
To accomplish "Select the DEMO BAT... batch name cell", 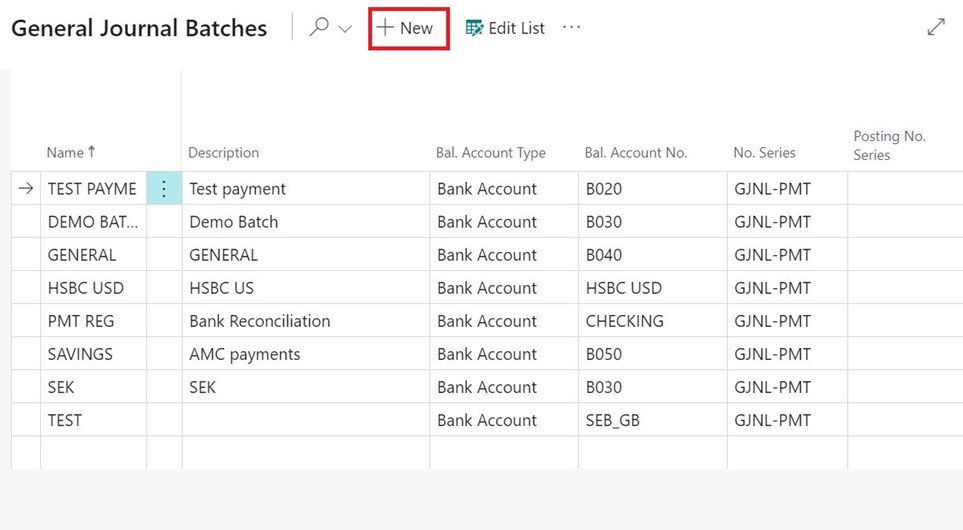I will [x=93, y=222].
